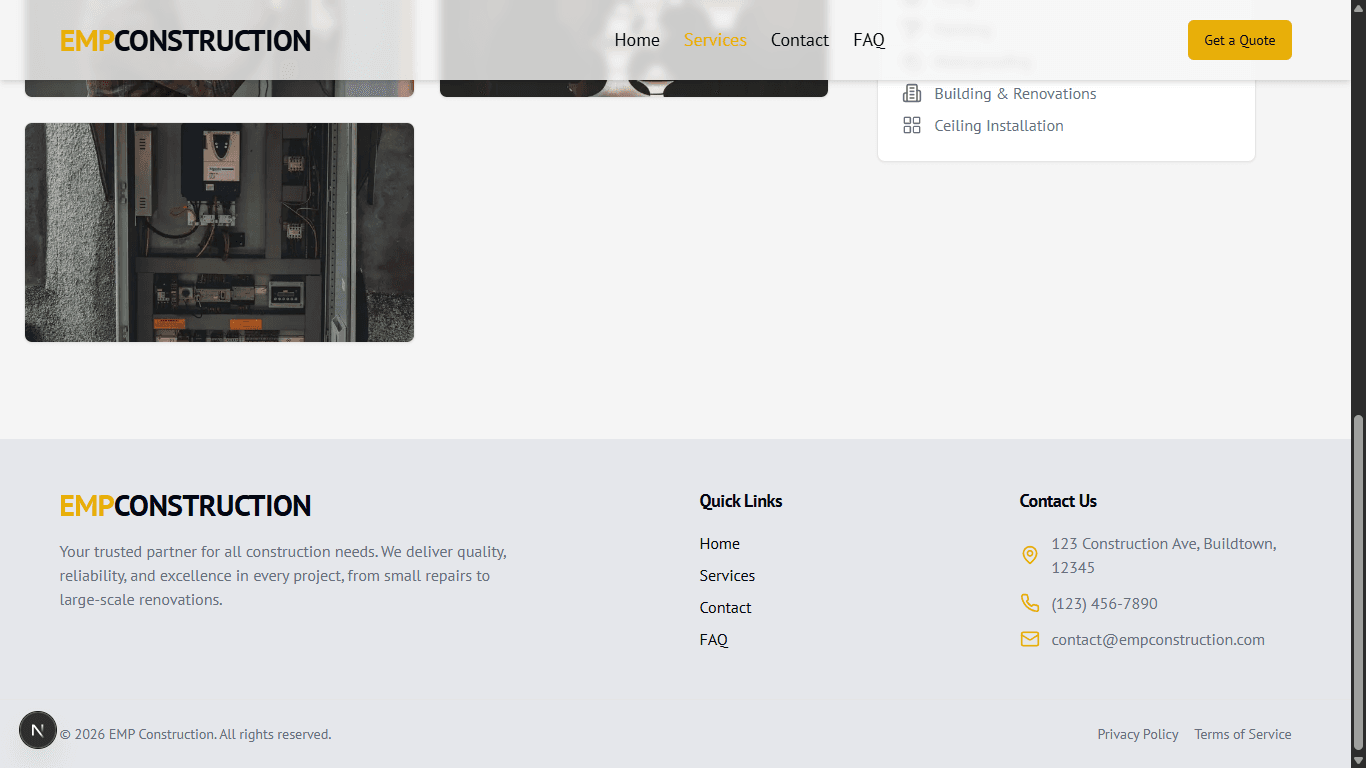
Task: Select Services in the top navigation
Action: point(715,40)
